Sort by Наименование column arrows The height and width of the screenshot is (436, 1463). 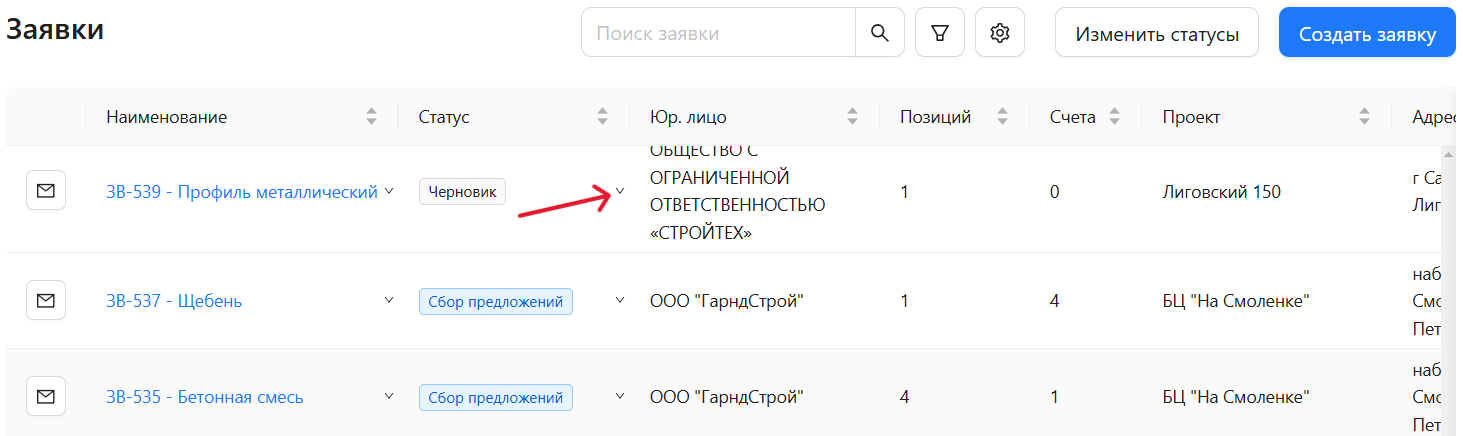click(x=372, y=117)
